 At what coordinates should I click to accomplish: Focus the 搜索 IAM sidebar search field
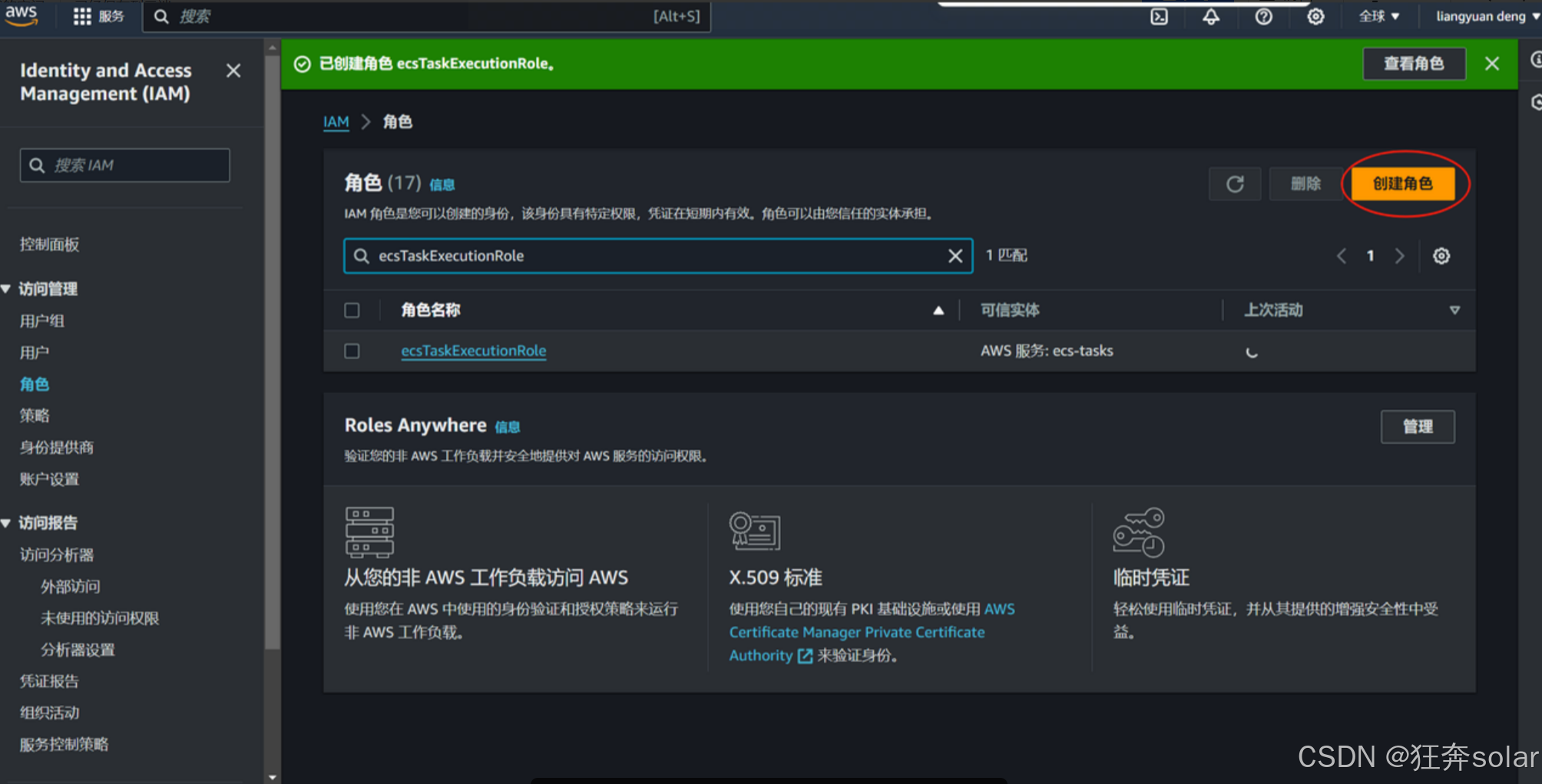pyautogui.click(x=125, y=165)
